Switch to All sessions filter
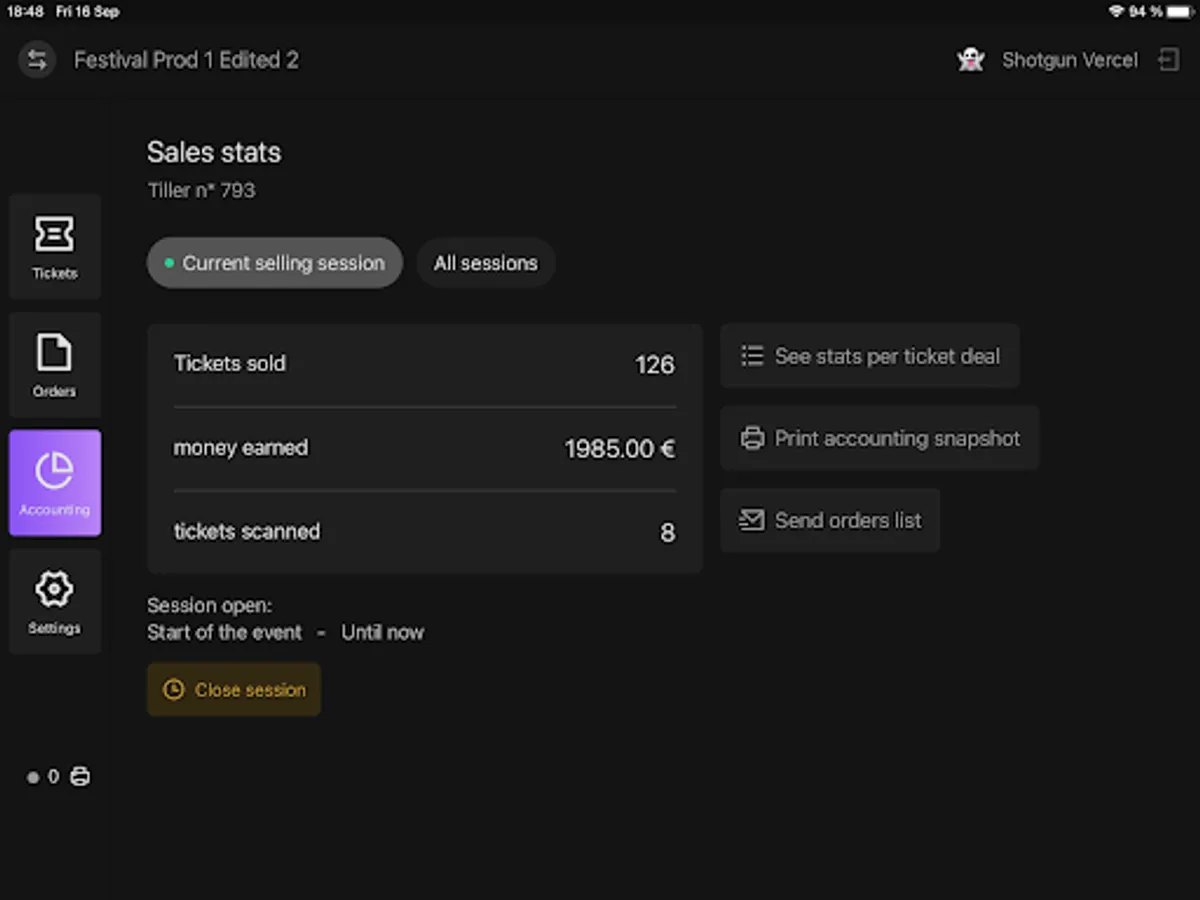The width and height of the screenshot is (1200, 900). [x=485, y=263]
